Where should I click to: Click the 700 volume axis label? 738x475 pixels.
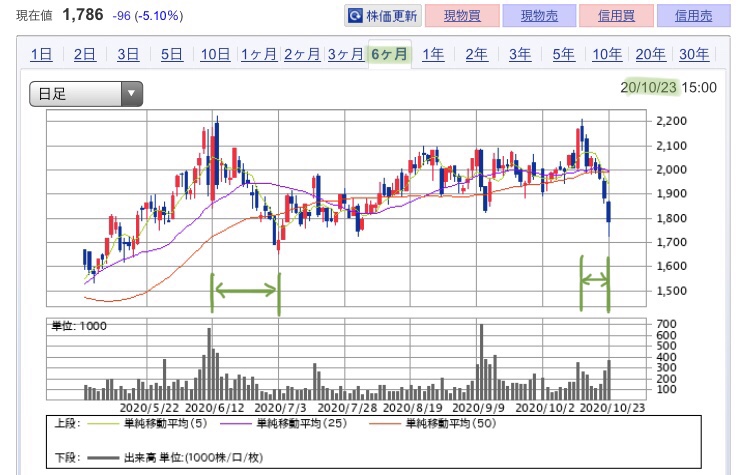[x=666, y=324]
